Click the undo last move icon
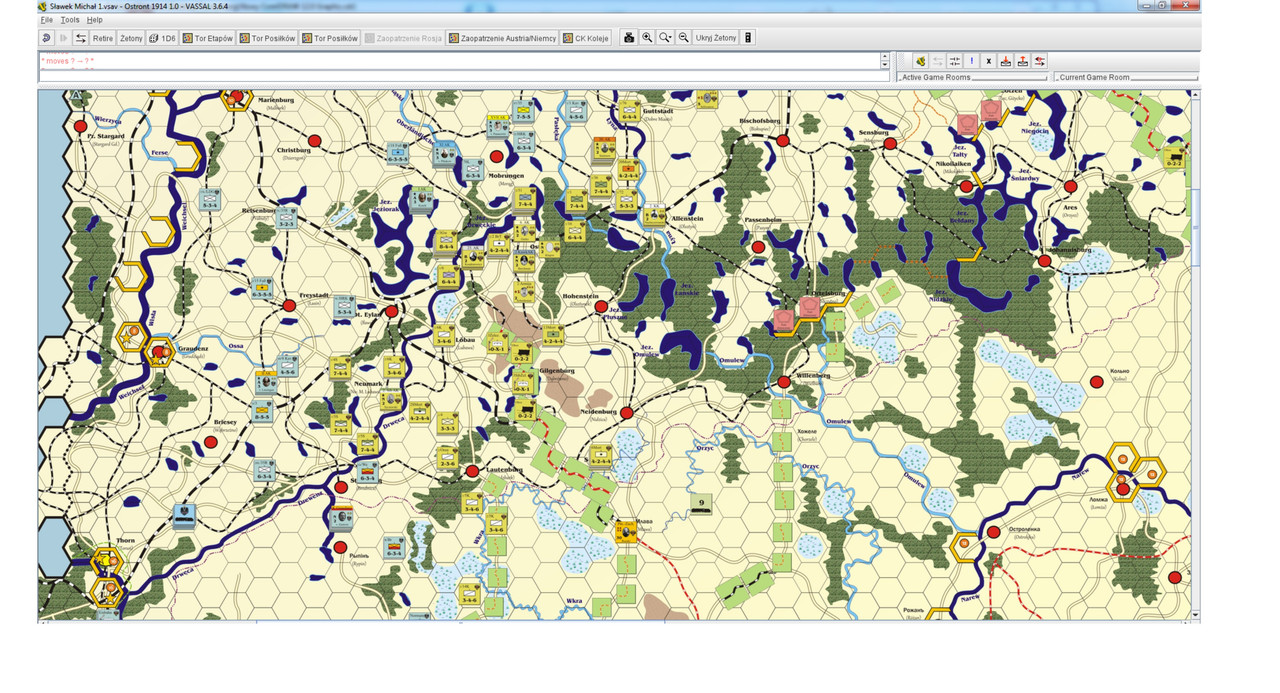1280x693 pixels. [x=46, y=38]
